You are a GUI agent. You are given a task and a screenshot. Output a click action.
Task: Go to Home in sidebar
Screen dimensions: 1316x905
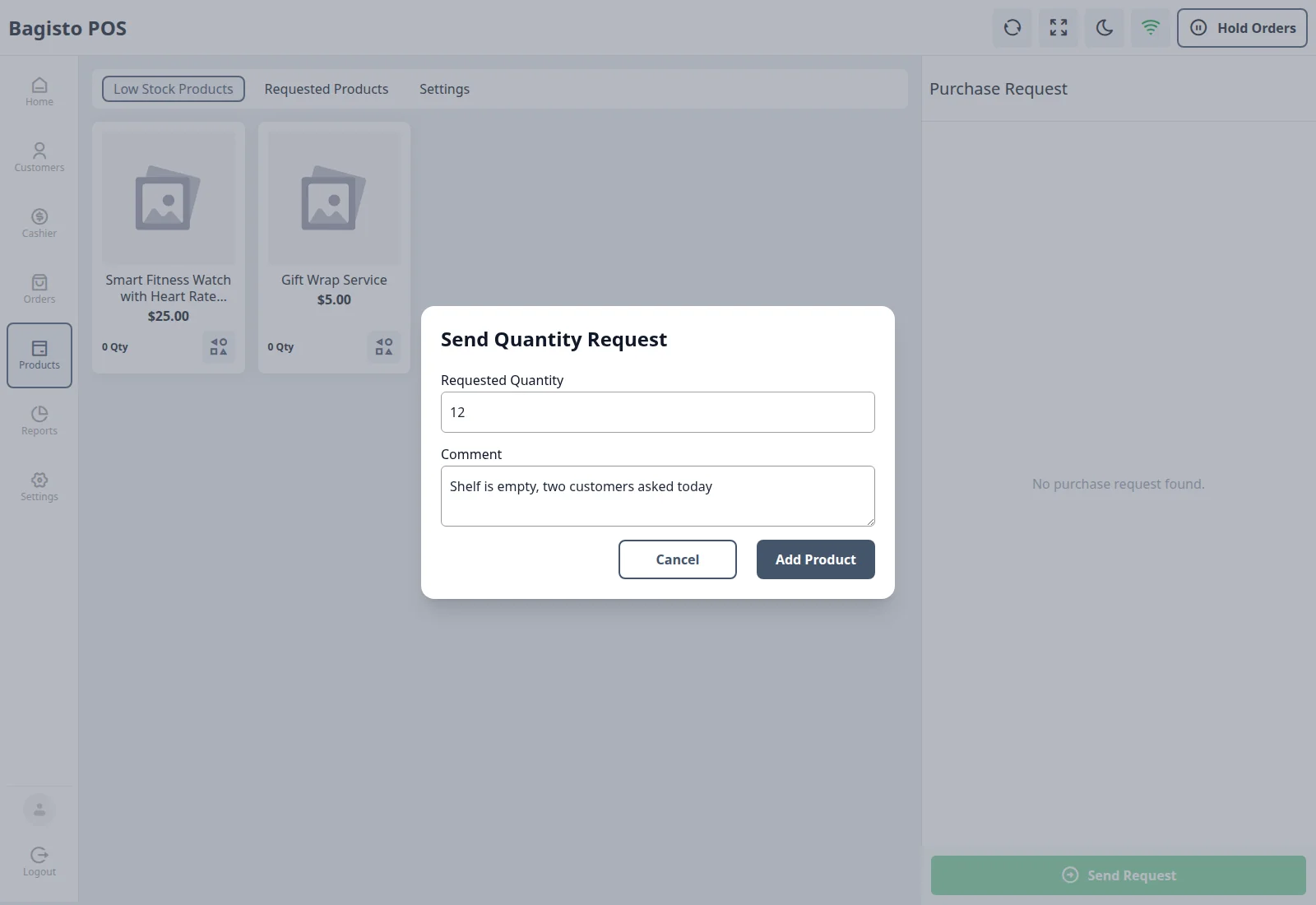tap(39, 92)
